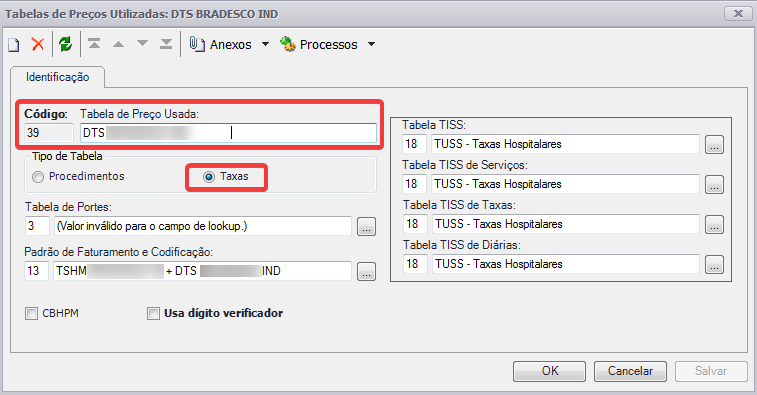Image resolution: width=757 pixels, height=395 pixels.
Task: Click the new record page icon
Action: coord(14,45)
